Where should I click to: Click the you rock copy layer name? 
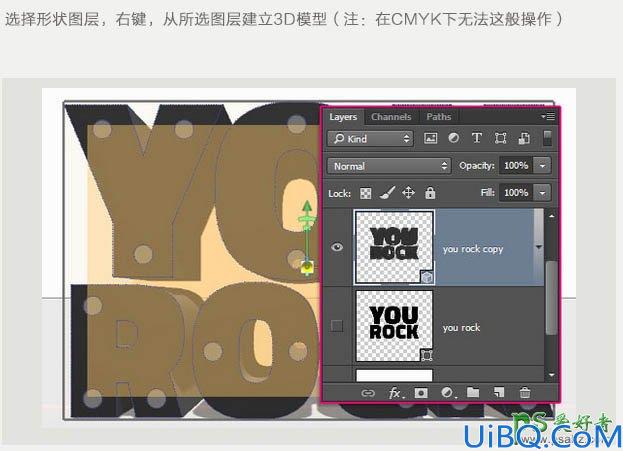coord(473,249)
